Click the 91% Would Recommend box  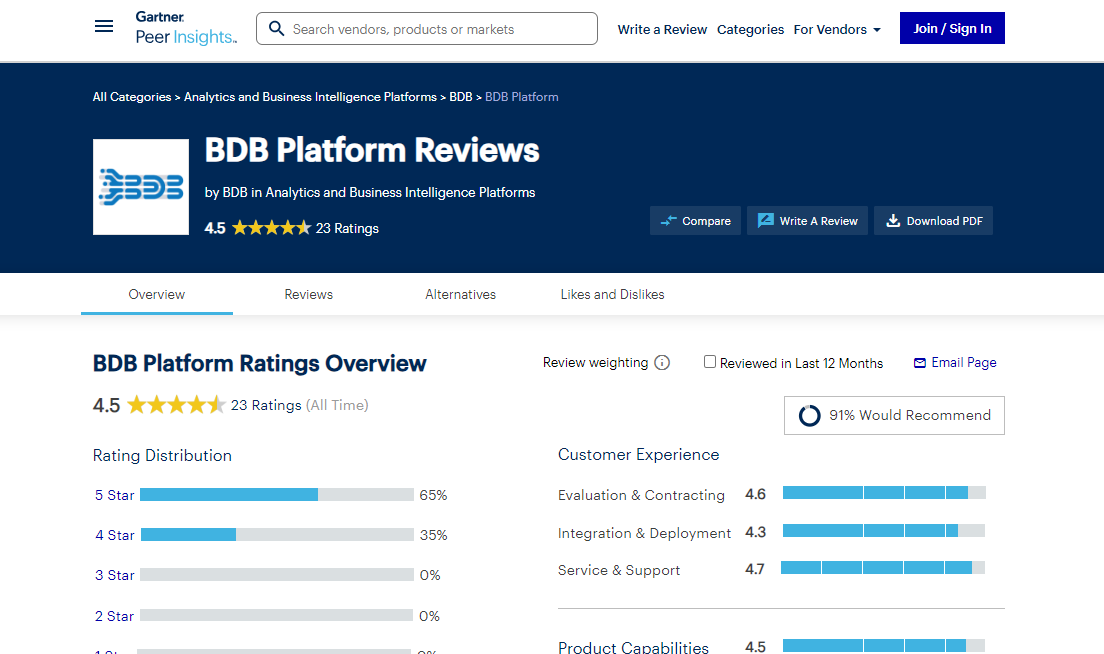point(894,415)
